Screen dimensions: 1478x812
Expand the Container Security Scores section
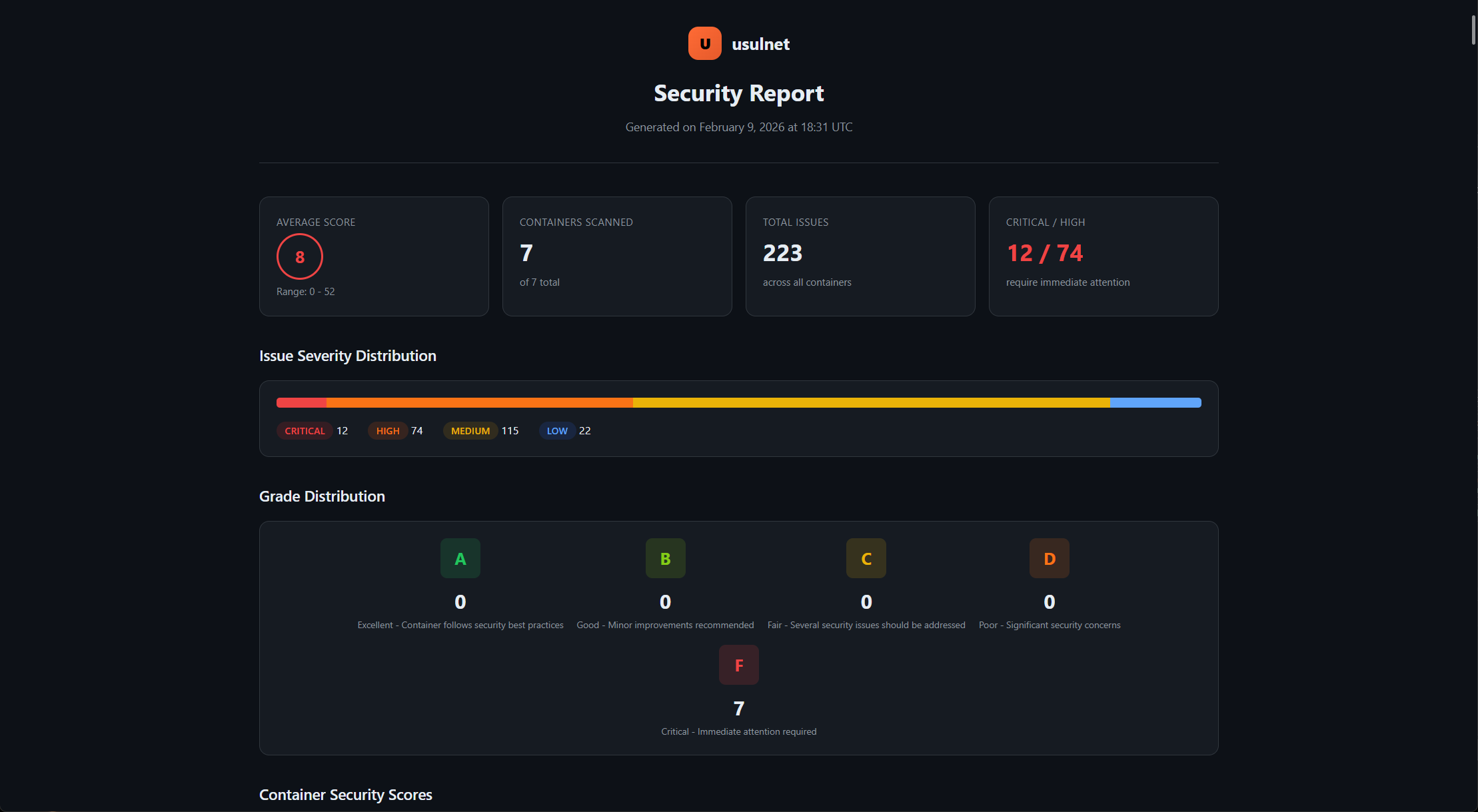point(345,794)
